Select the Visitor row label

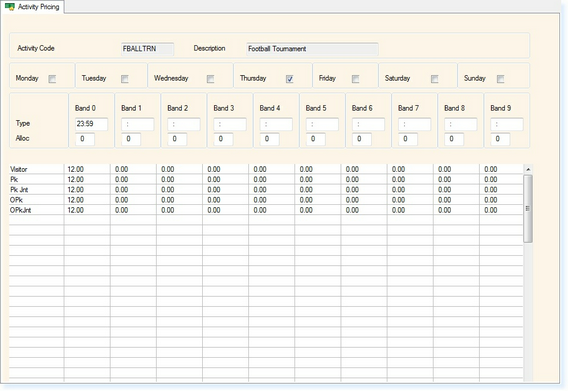(x=18, y=169)
